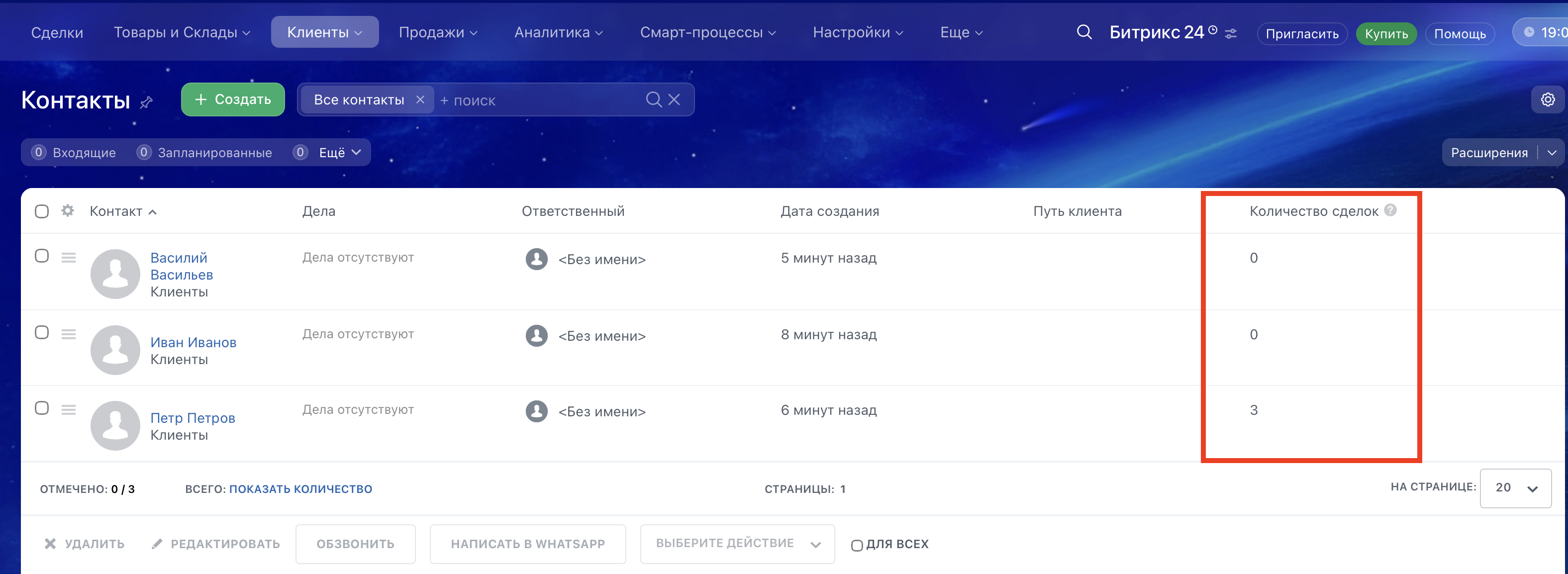Click ПОКАЗАТЬ КОЛИЧЕСТВО link
Viewport: 1568px width, 574px height.
tap(300, 489)
